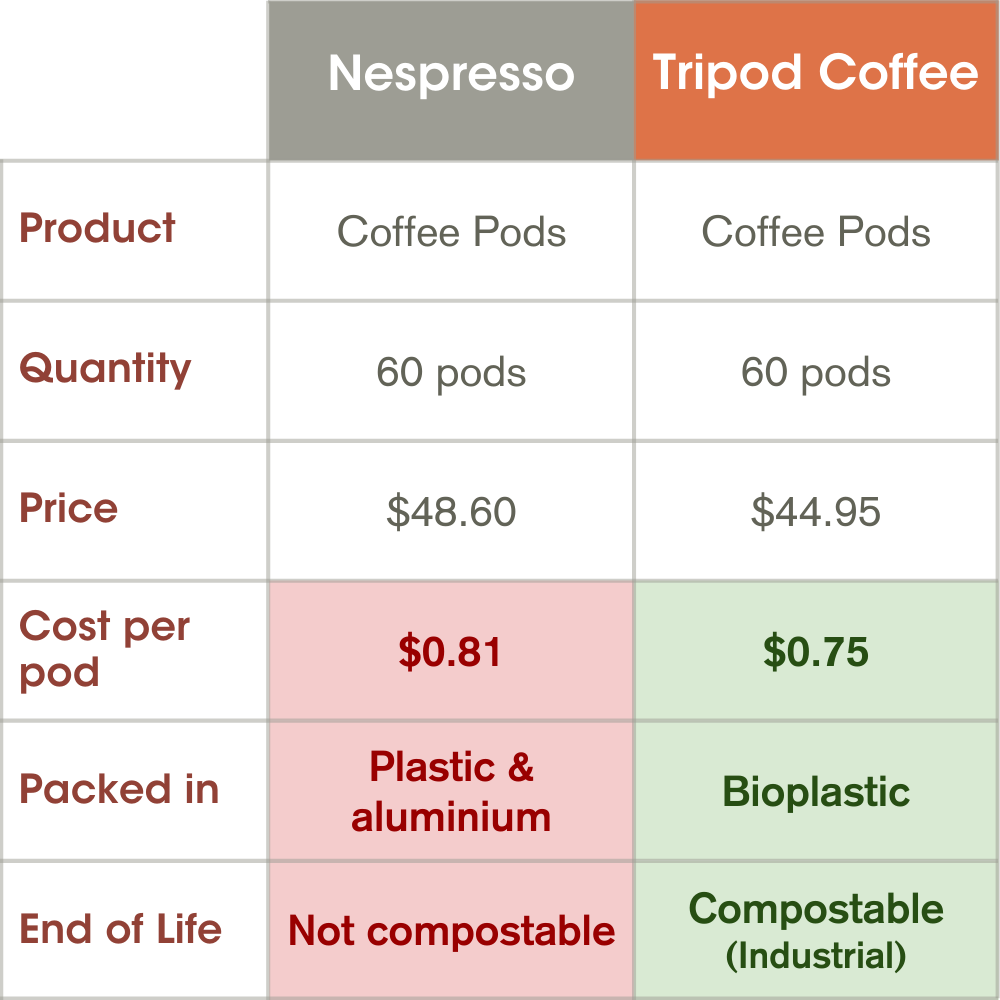Click the Bioplastic cell

(x=816, y=792)
